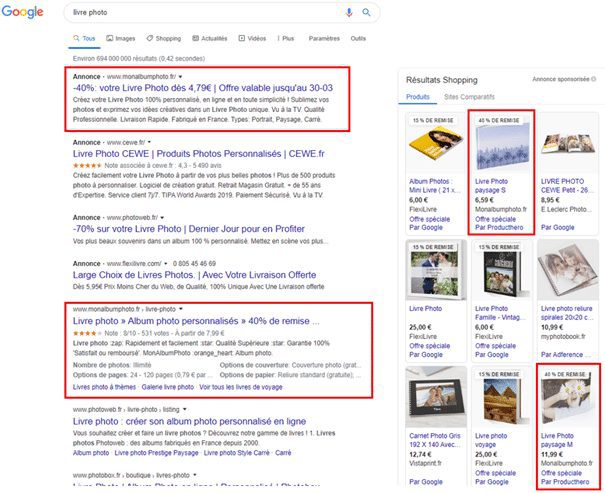Click Par Adference under myphotobook.fr
This screenshot has height=493, width=605.
tap(565, 355)
